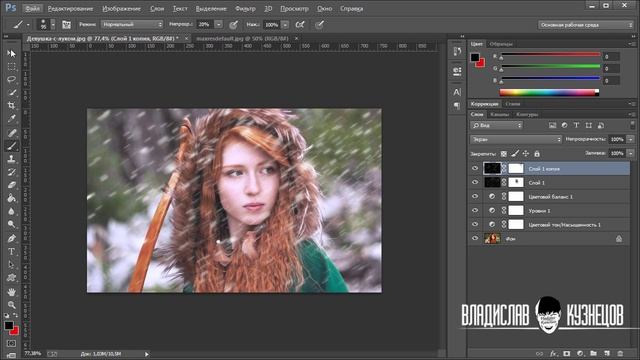This screenshot has height=360, width=640.
Task: Select the Lasso tool
Action: pos(11,80)
